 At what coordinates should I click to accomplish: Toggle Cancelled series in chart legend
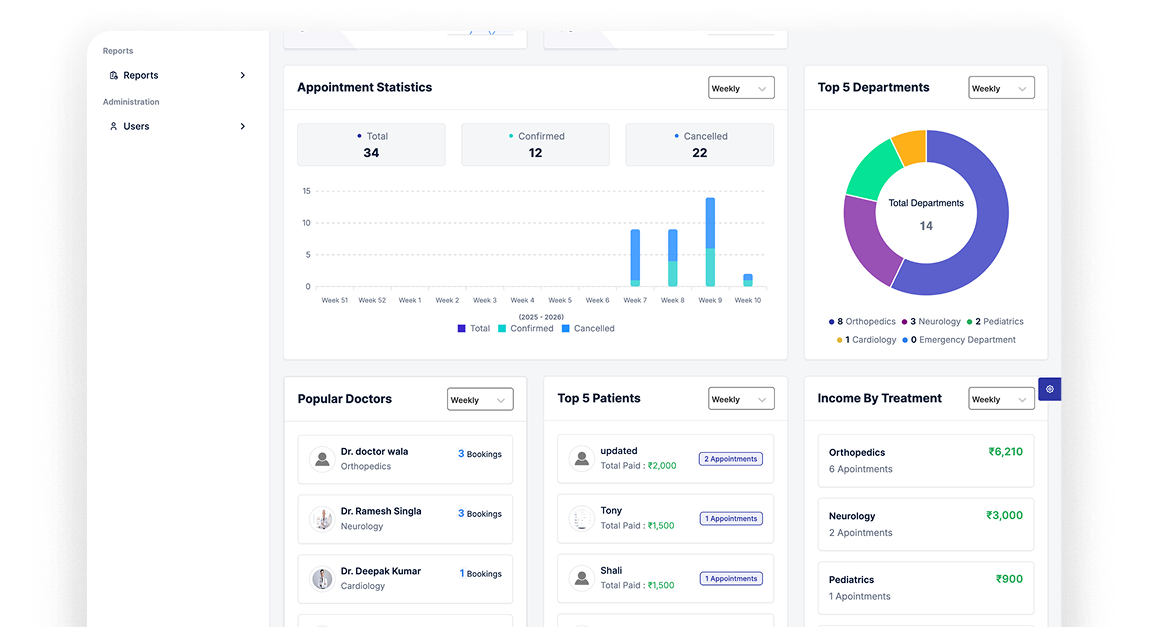588,329
